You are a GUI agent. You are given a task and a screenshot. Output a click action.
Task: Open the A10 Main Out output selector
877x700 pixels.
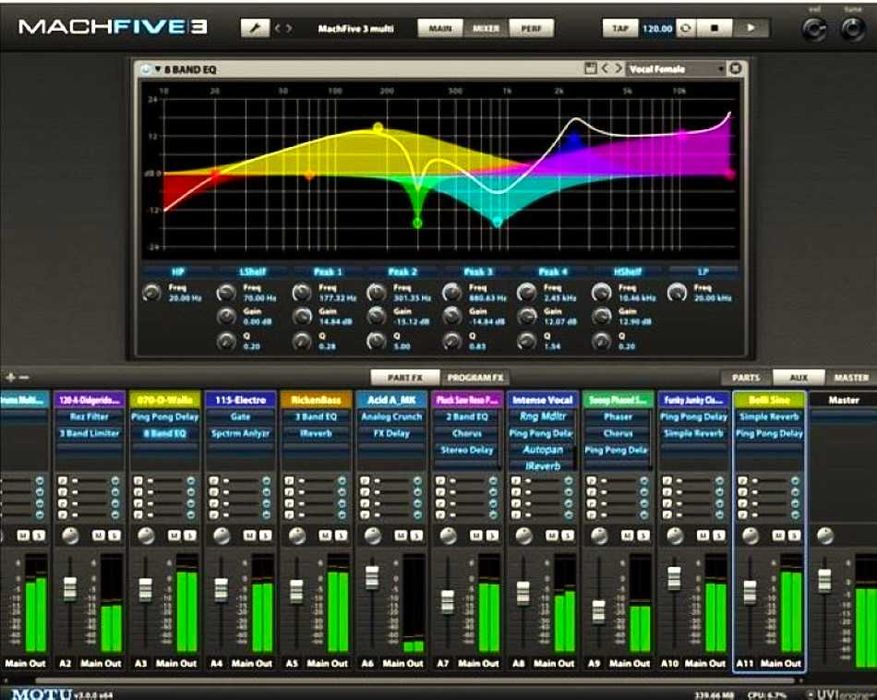coord(705,664)
